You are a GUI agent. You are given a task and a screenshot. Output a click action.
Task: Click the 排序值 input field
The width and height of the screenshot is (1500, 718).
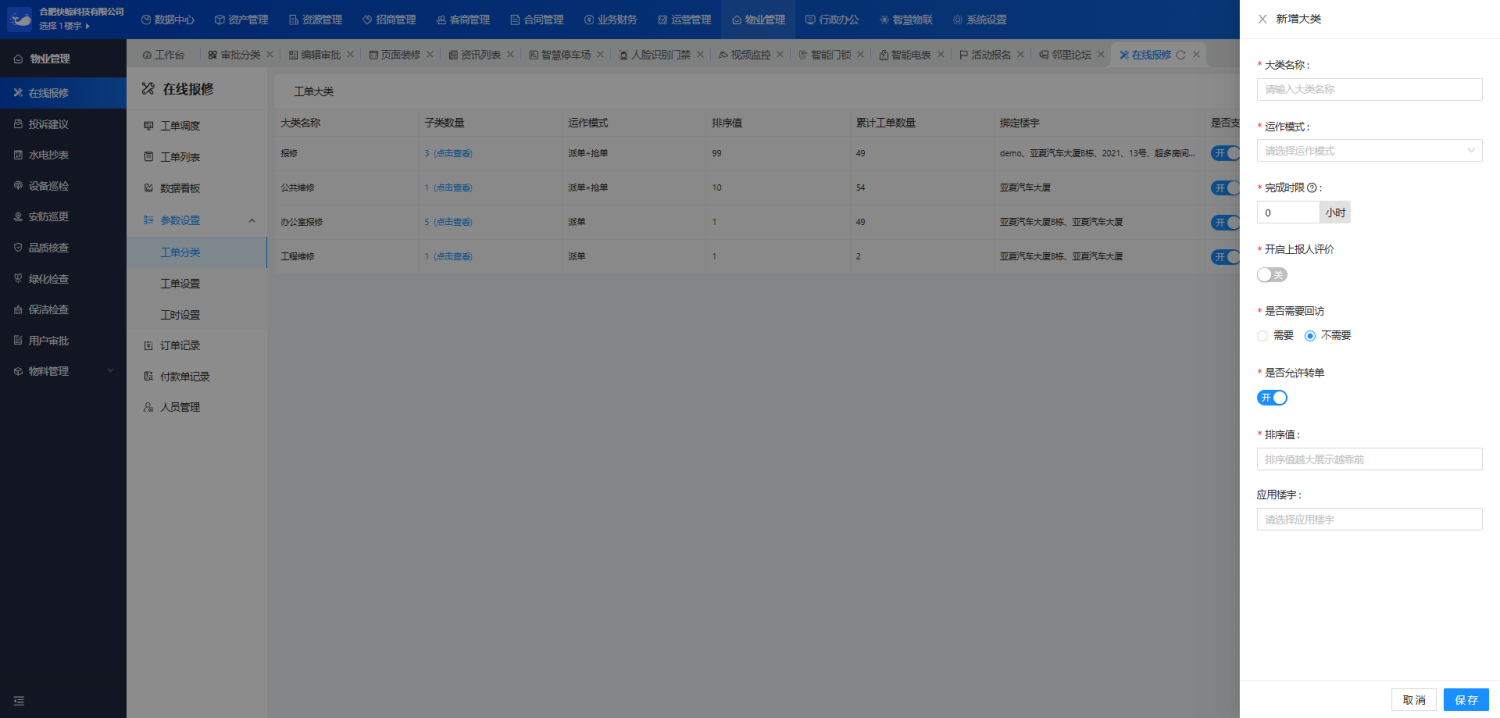(1369, 459)
